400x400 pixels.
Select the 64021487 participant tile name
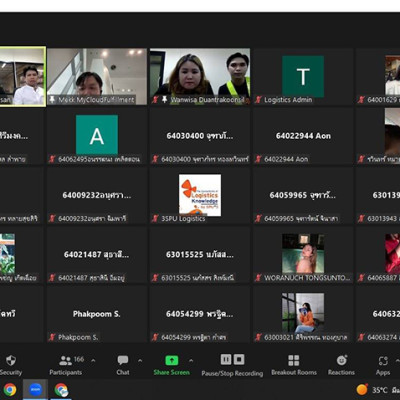point(96,255)
